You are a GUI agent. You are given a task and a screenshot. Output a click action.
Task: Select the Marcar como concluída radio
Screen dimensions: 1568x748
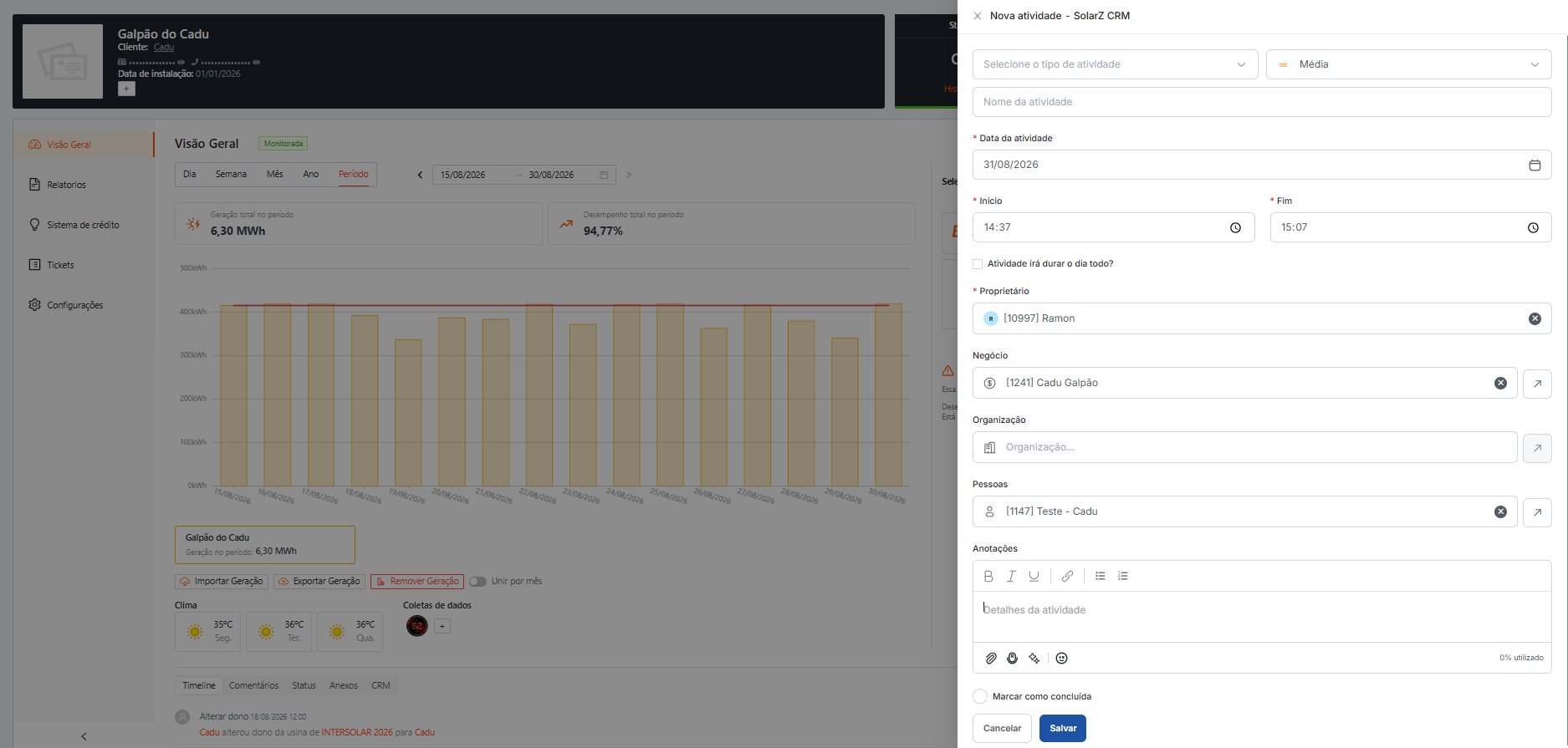pyautogui.click(x=980, y=696)
